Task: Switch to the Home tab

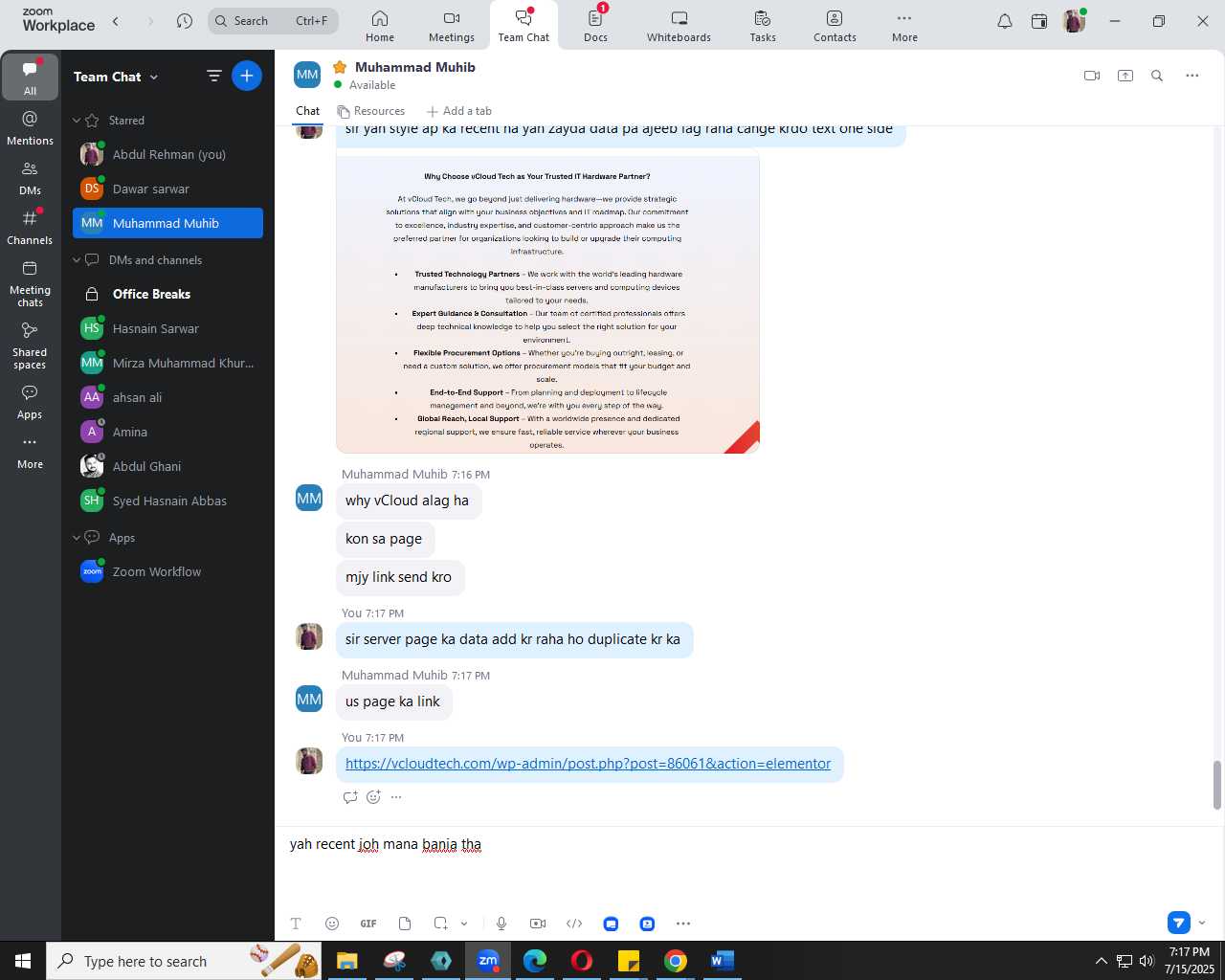Action: coord(380,26)
